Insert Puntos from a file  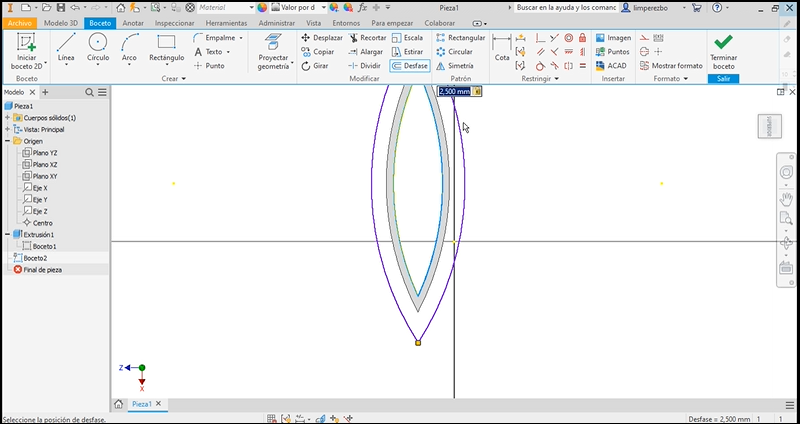click(613, 52)
